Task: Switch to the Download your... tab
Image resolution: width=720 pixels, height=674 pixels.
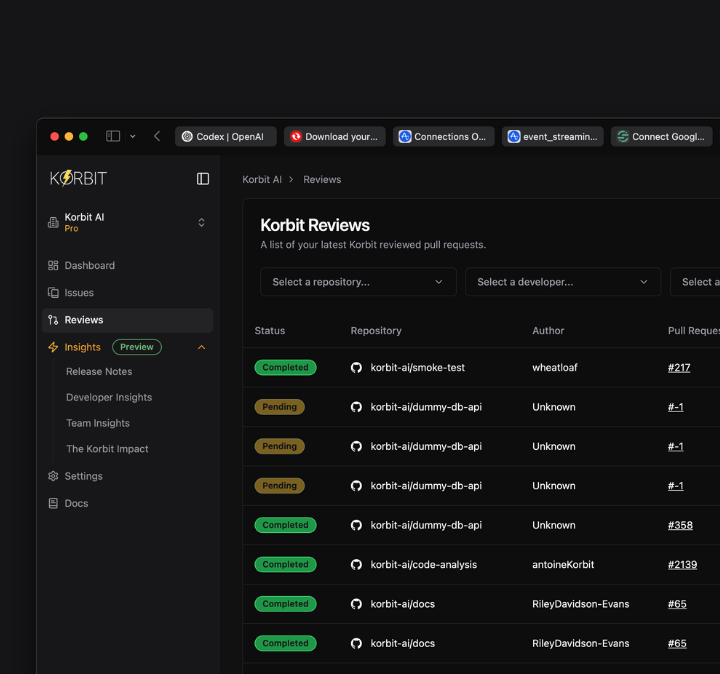Action: [x=334, y=136]
